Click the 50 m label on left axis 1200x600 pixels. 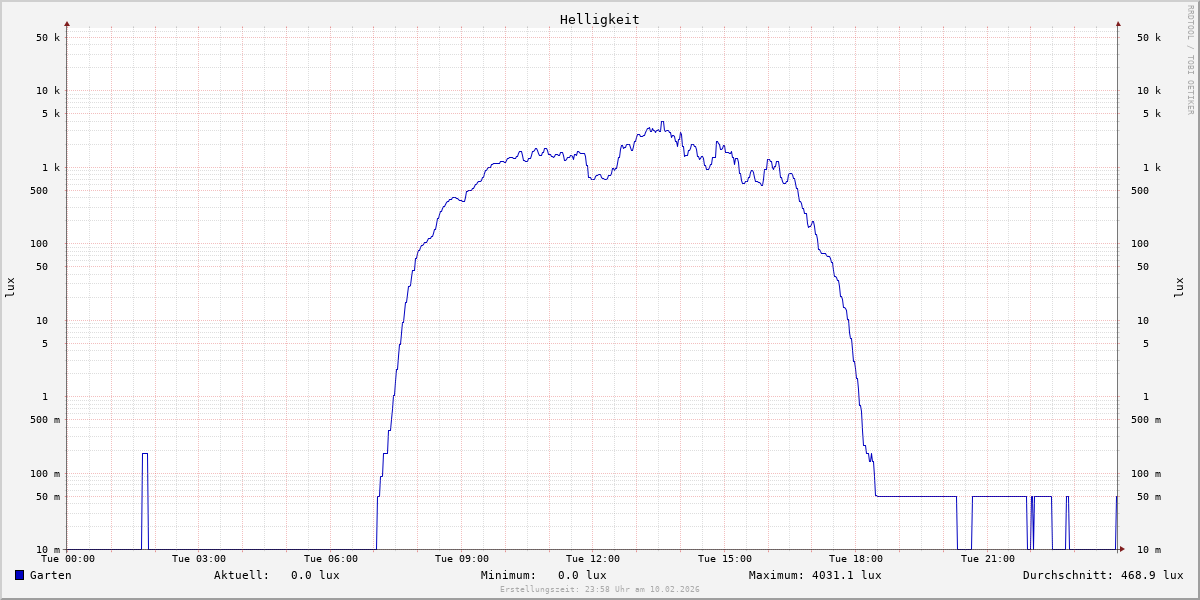coord(48,497)
